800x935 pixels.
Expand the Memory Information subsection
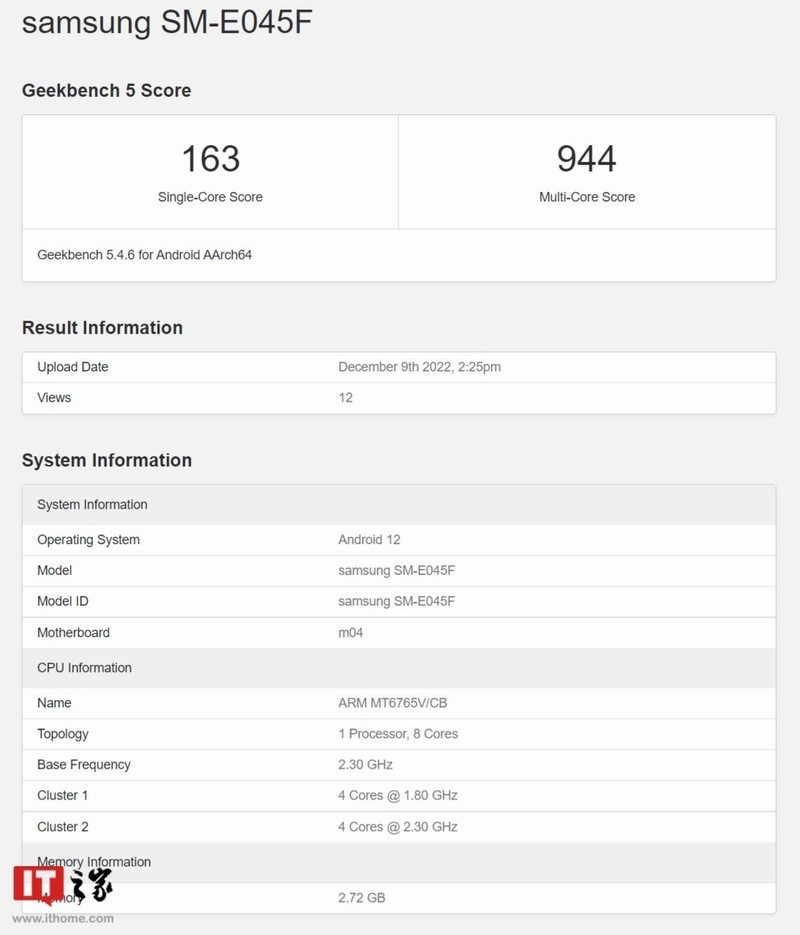[x=94, y=861]
